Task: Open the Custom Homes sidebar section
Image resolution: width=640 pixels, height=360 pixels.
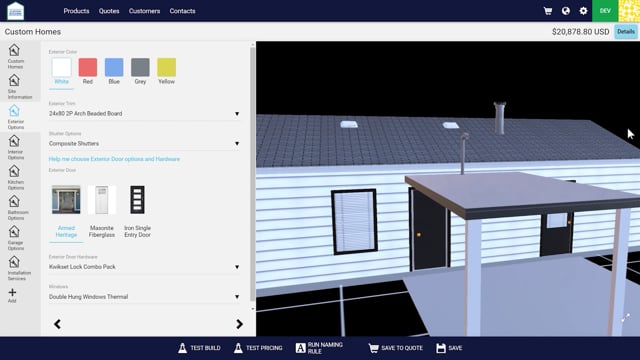Action: 16,56
